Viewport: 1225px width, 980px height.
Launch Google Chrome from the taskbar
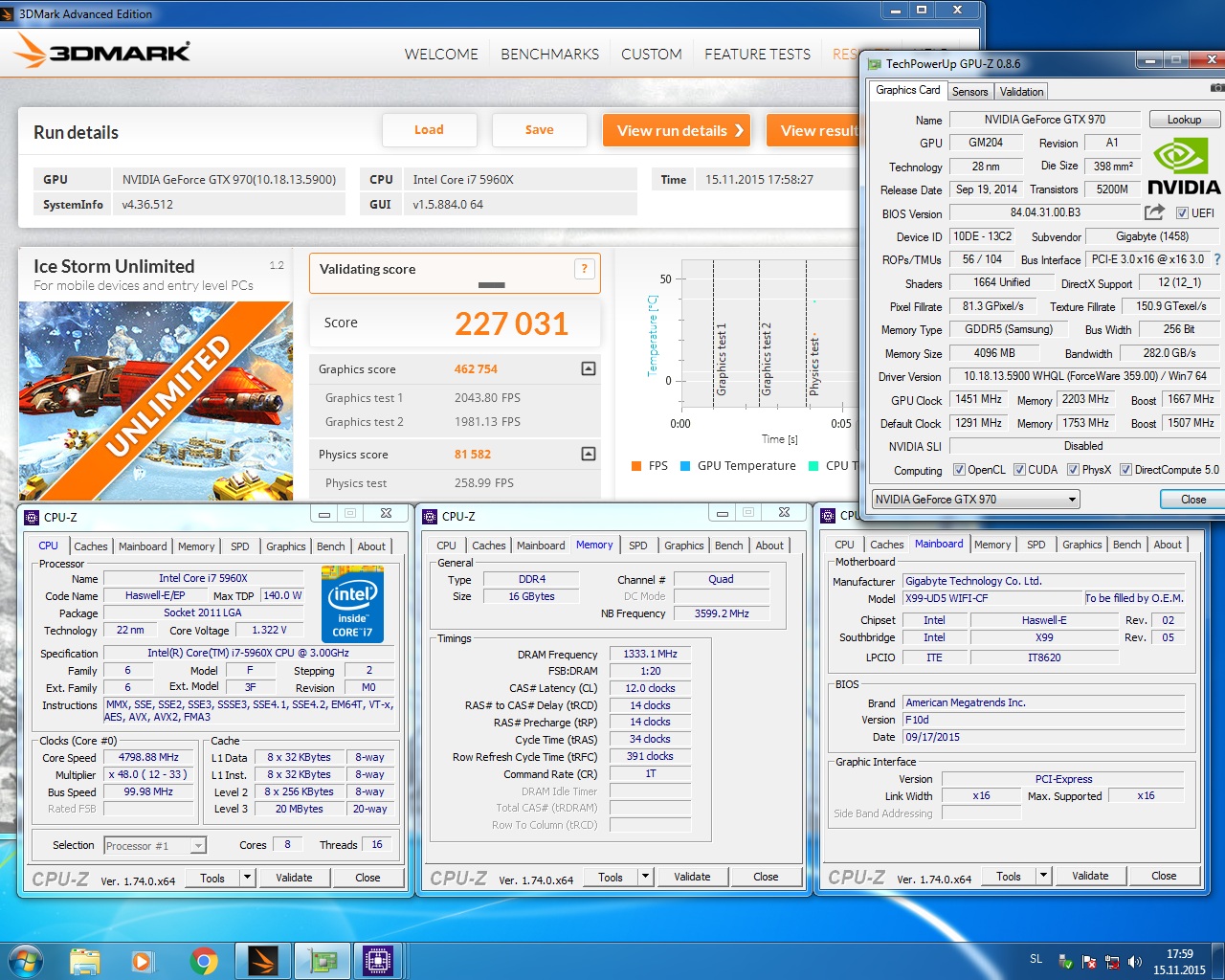pos(203,961)
